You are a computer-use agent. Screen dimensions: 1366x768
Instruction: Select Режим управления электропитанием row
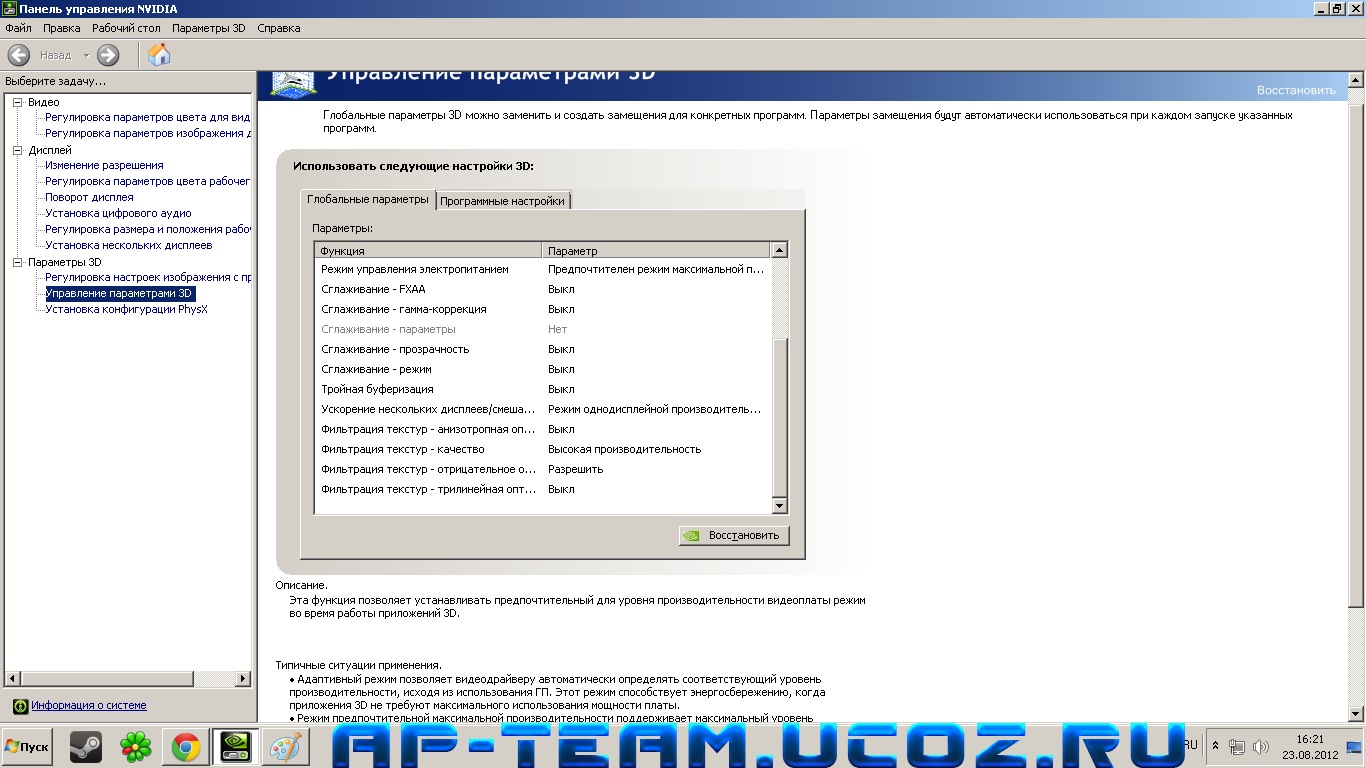(544, 269)
